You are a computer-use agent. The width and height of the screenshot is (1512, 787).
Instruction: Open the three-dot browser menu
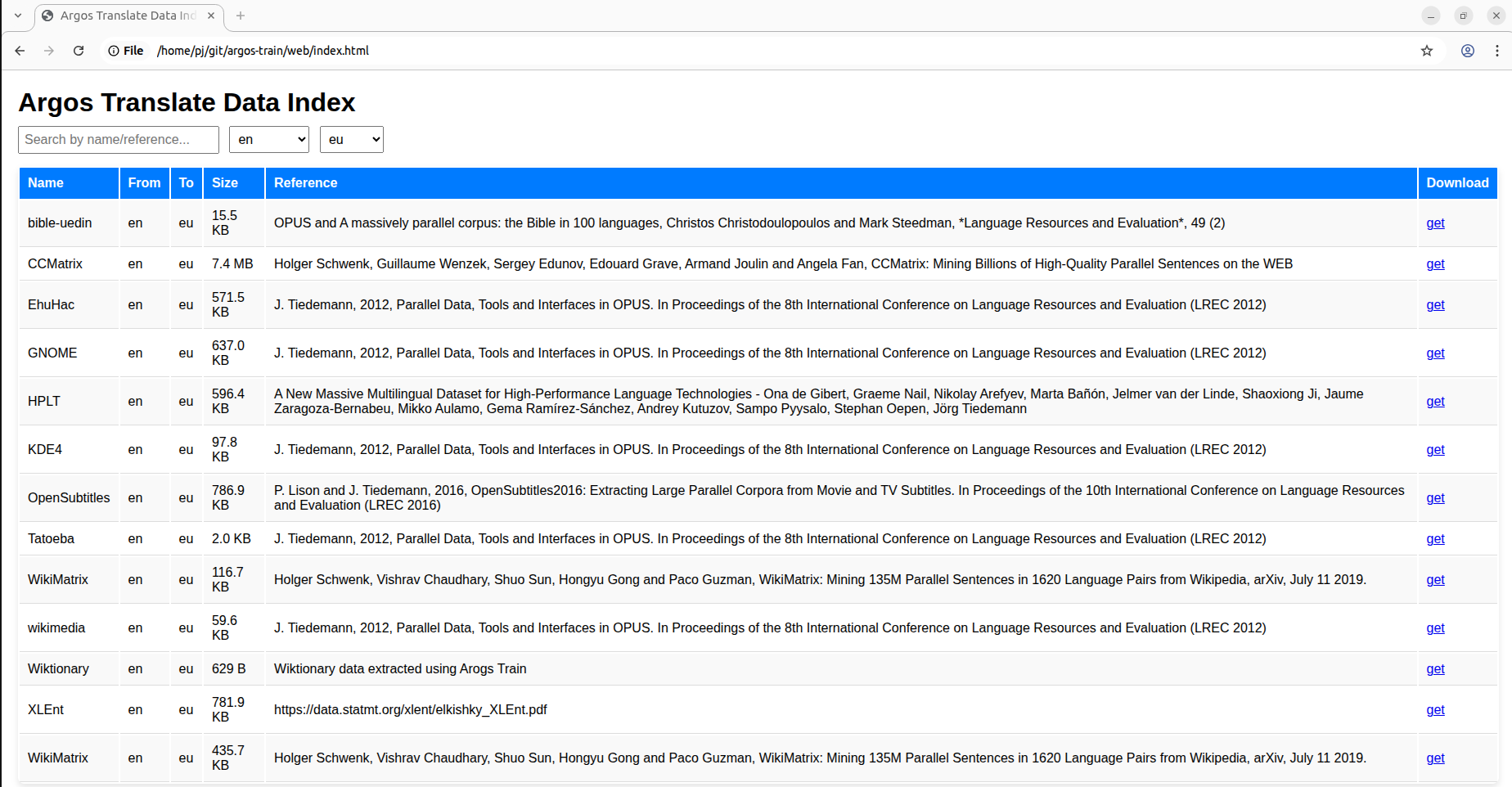[x=1497, y=51]
